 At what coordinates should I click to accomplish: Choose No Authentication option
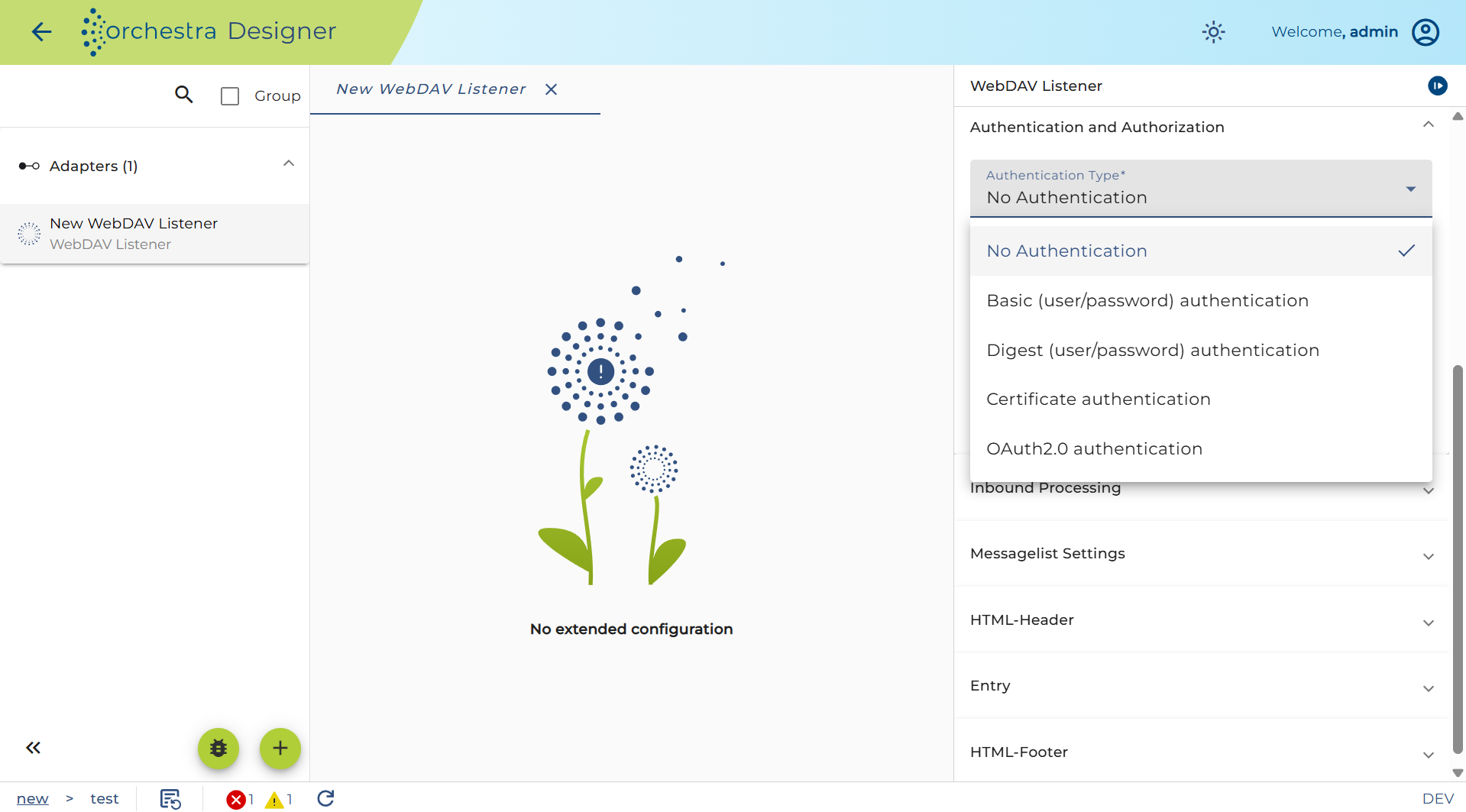pos(1201,251)
